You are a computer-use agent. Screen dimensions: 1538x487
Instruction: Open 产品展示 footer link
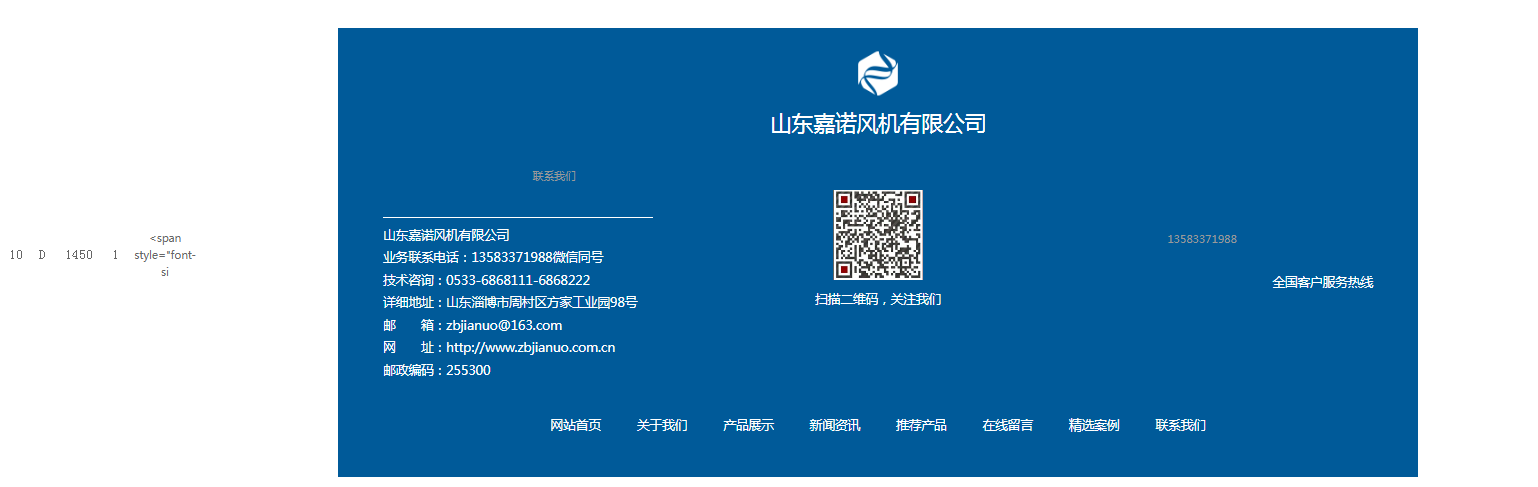tap(748, 425)
